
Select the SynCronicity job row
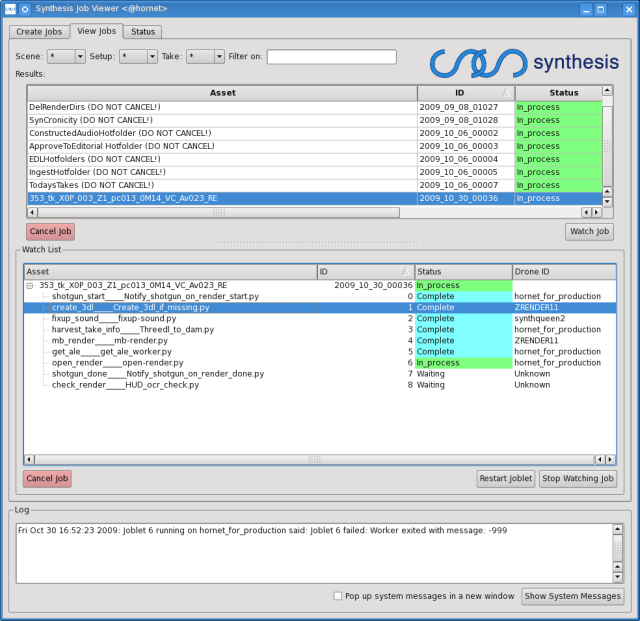[x=315, y=120]
